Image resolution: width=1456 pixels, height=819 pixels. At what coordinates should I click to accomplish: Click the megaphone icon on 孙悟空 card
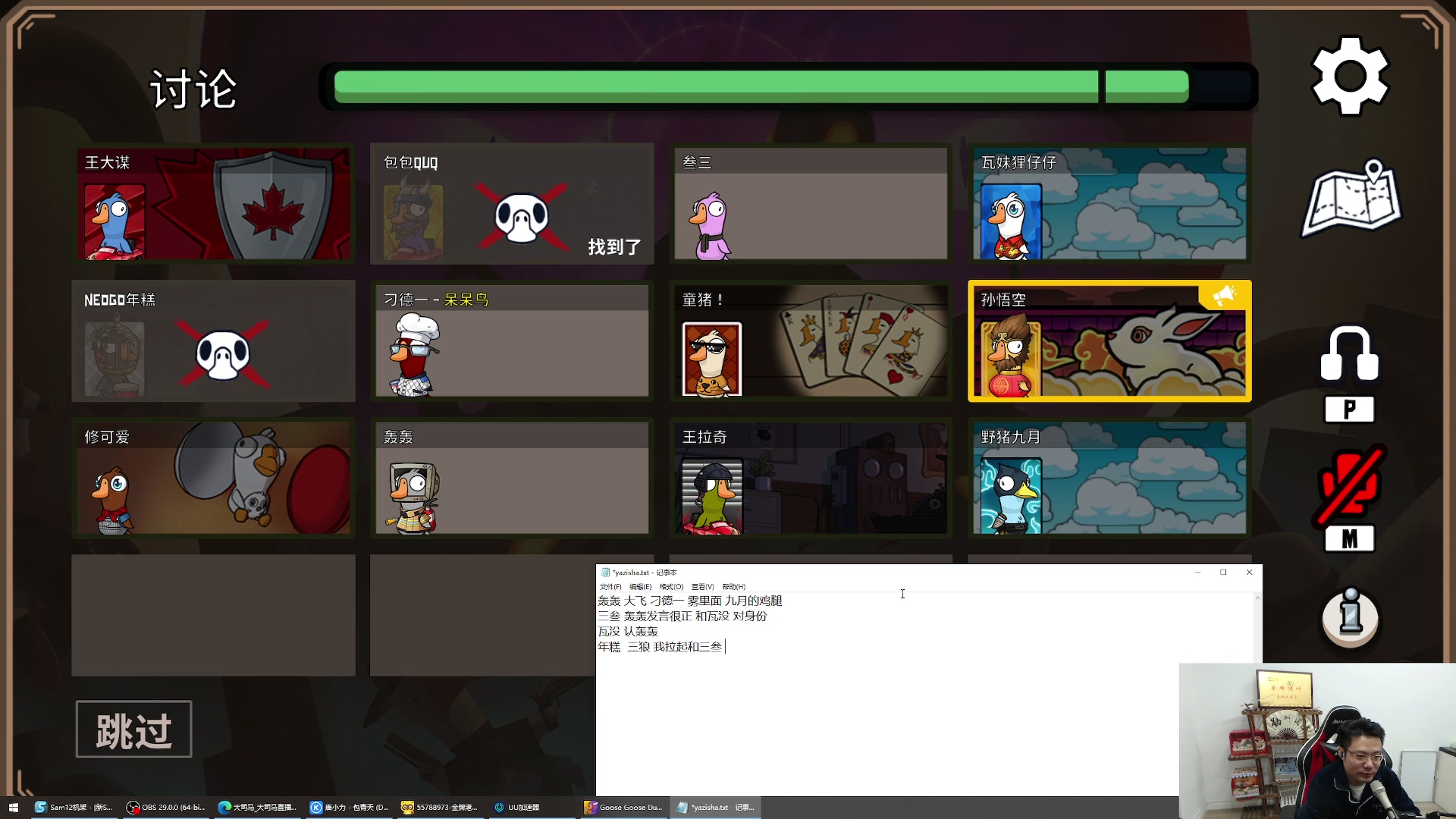1223,296
